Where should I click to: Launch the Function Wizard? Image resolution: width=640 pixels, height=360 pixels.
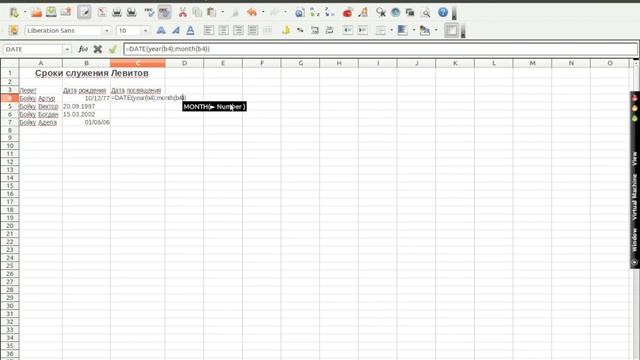(x=83, y=49)
